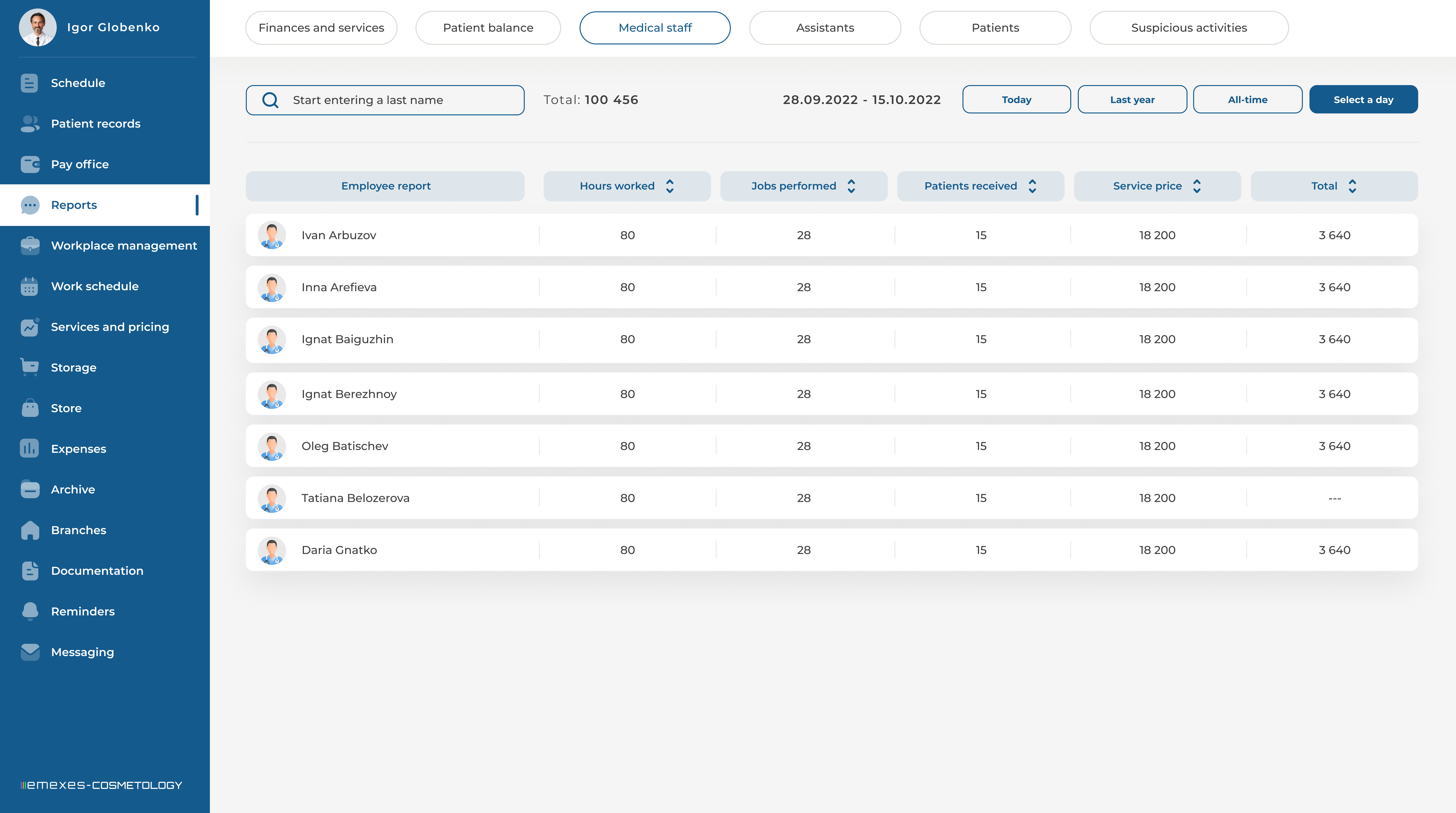This screenshot has height=813, width=1456.
Task: Click the Storage cart icon
Action: tap(29, 367)
